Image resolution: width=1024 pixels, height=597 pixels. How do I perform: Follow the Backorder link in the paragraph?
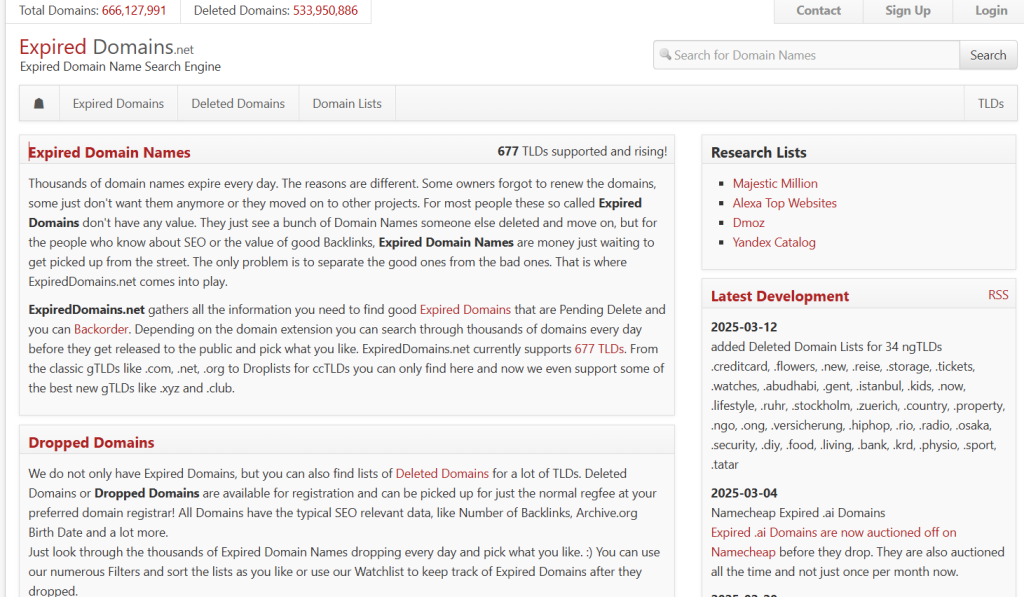click(x=101, y=329)
